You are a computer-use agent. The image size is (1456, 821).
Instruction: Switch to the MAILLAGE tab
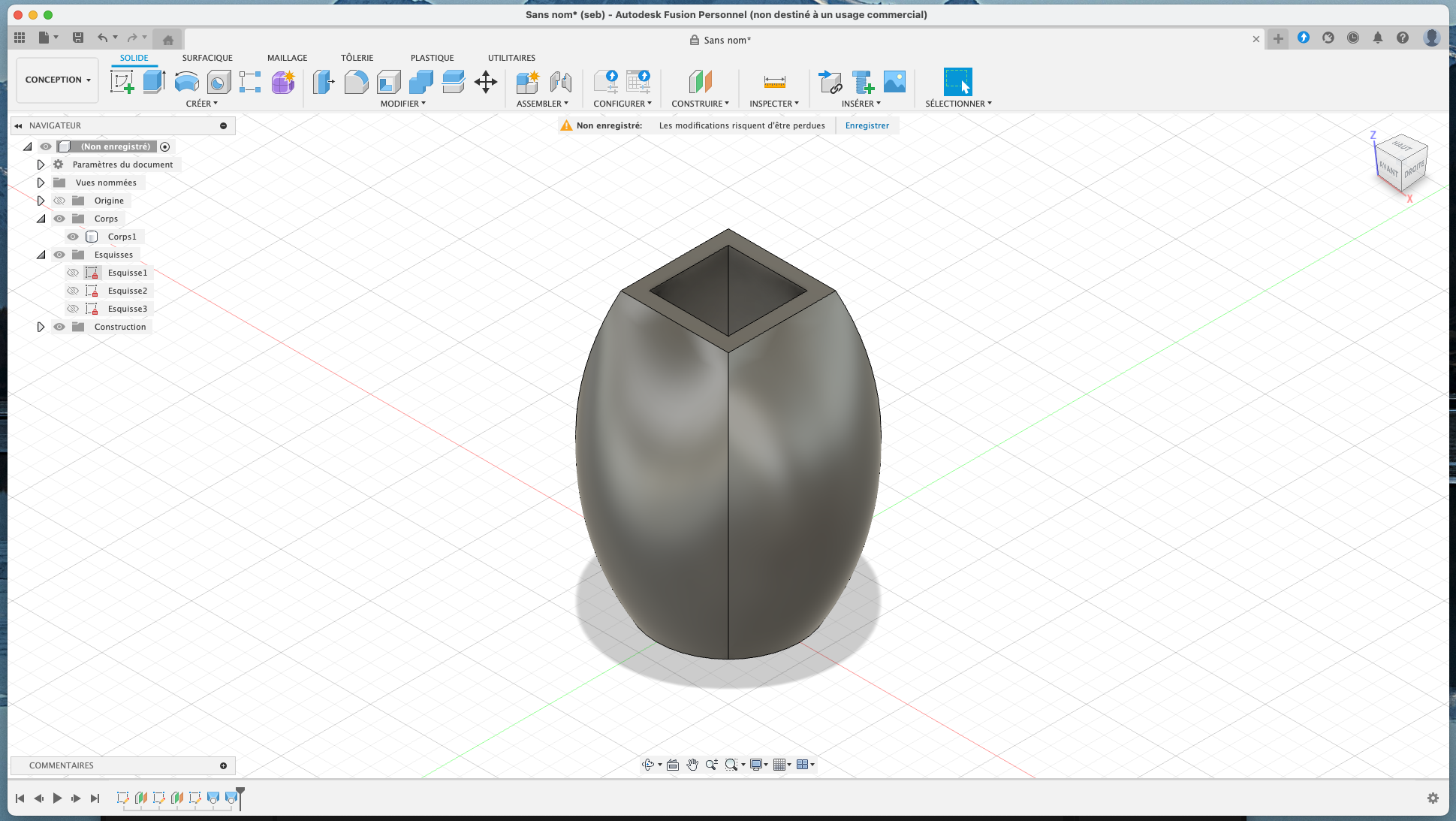(x=288, y=58)
